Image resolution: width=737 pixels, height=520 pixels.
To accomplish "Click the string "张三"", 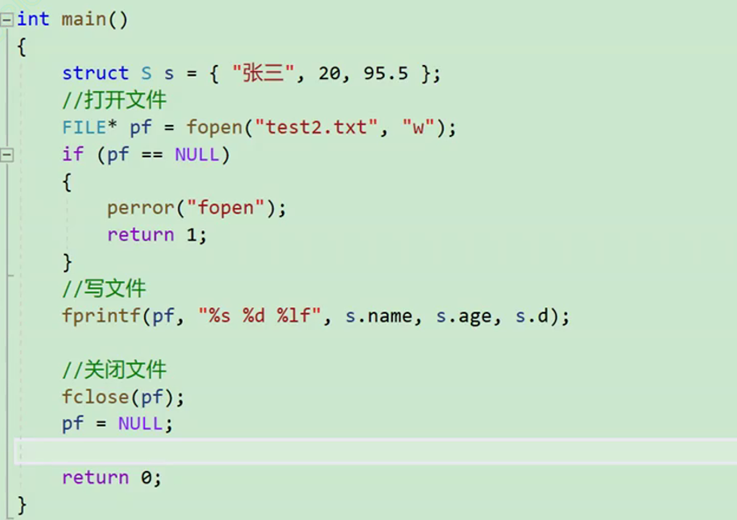I will pyautogui.click(x=263, y=73).
